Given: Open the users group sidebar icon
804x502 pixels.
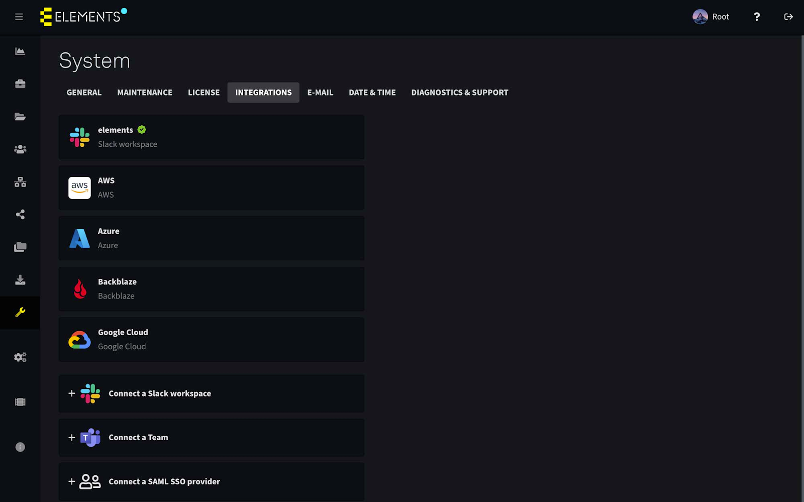Looking at the screenshot, I should (20, 149).
